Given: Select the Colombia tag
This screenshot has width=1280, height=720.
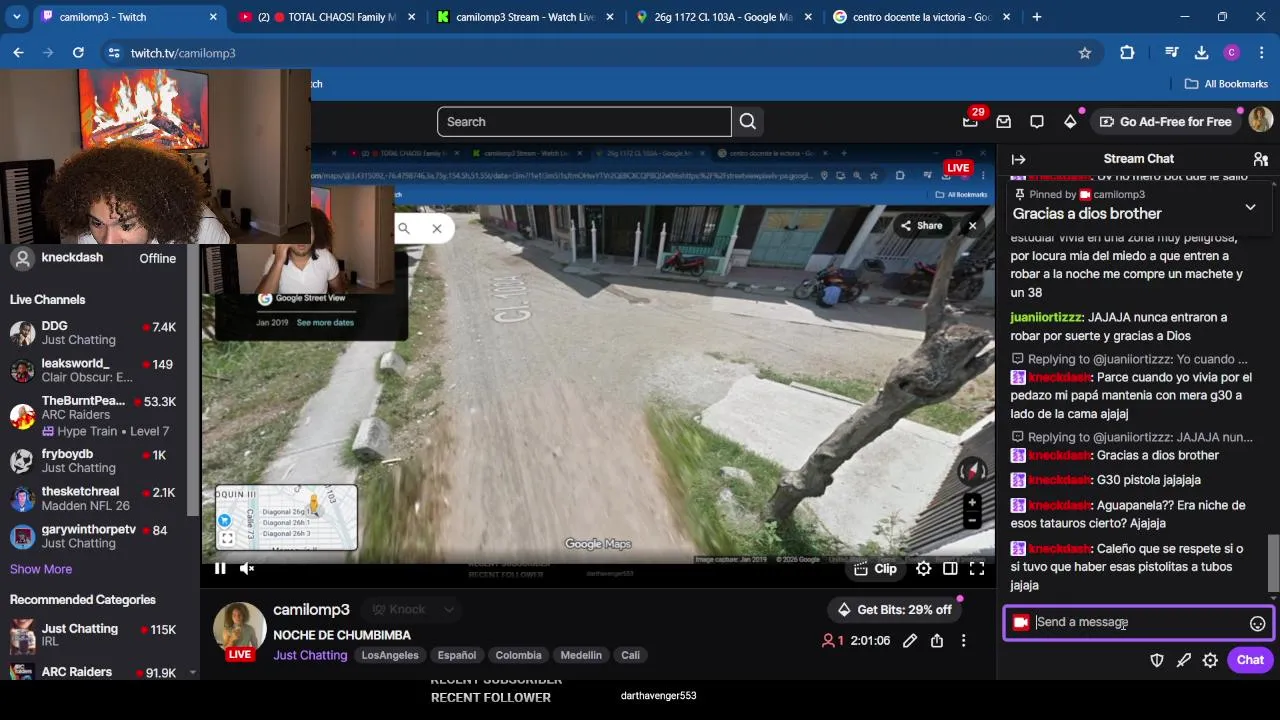Looking at the screenshot, I should (x=518, y=655).
